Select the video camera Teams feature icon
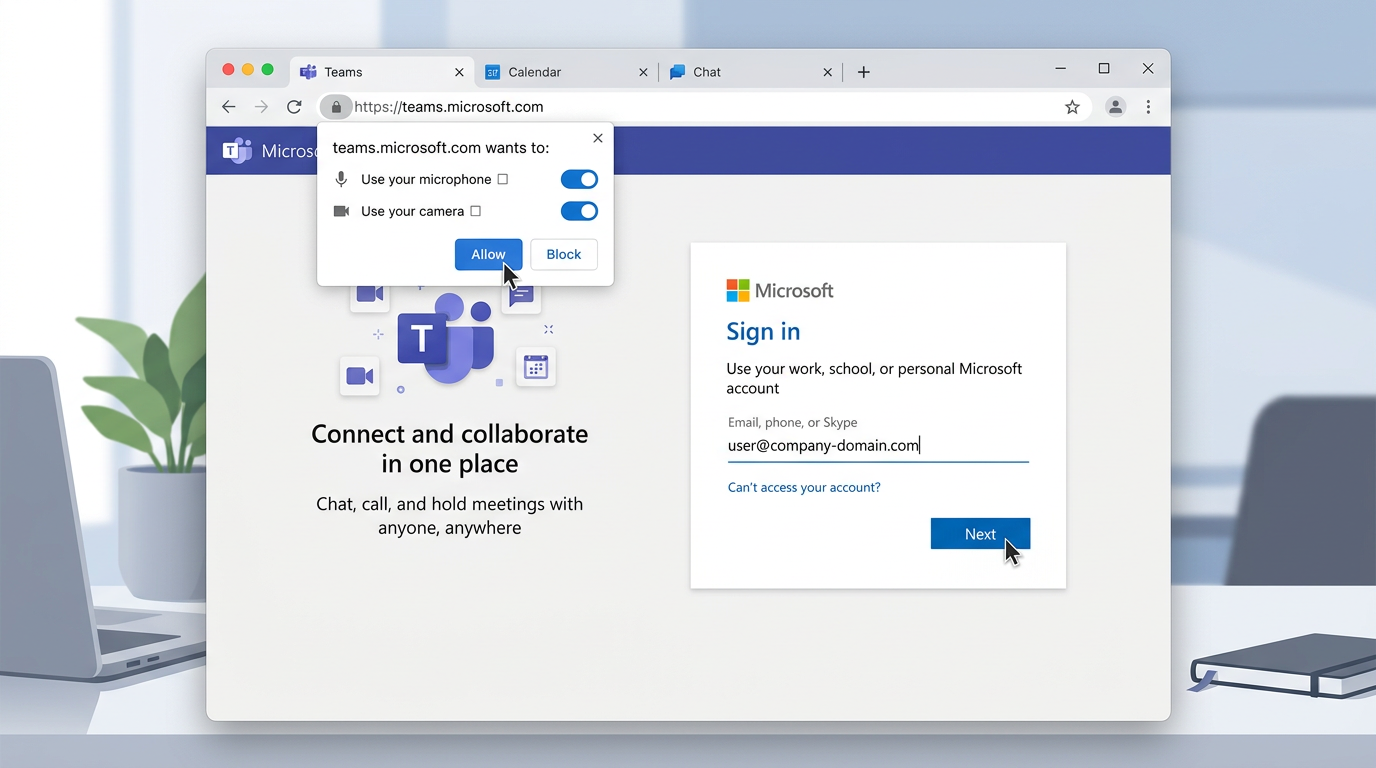 pos(360,376)
